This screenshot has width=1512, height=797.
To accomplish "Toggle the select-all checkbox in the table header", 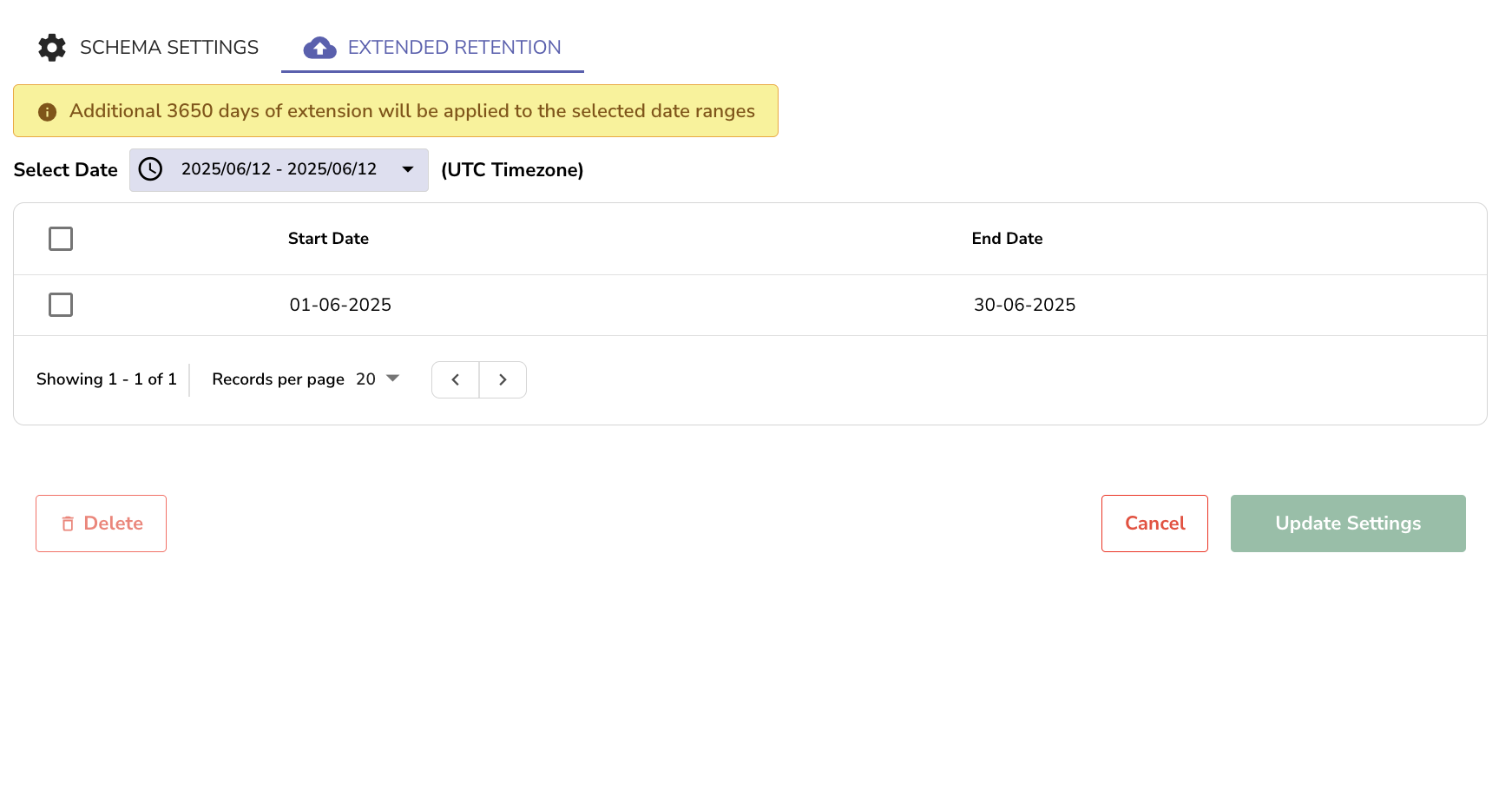I will click(x=61, y=238).
